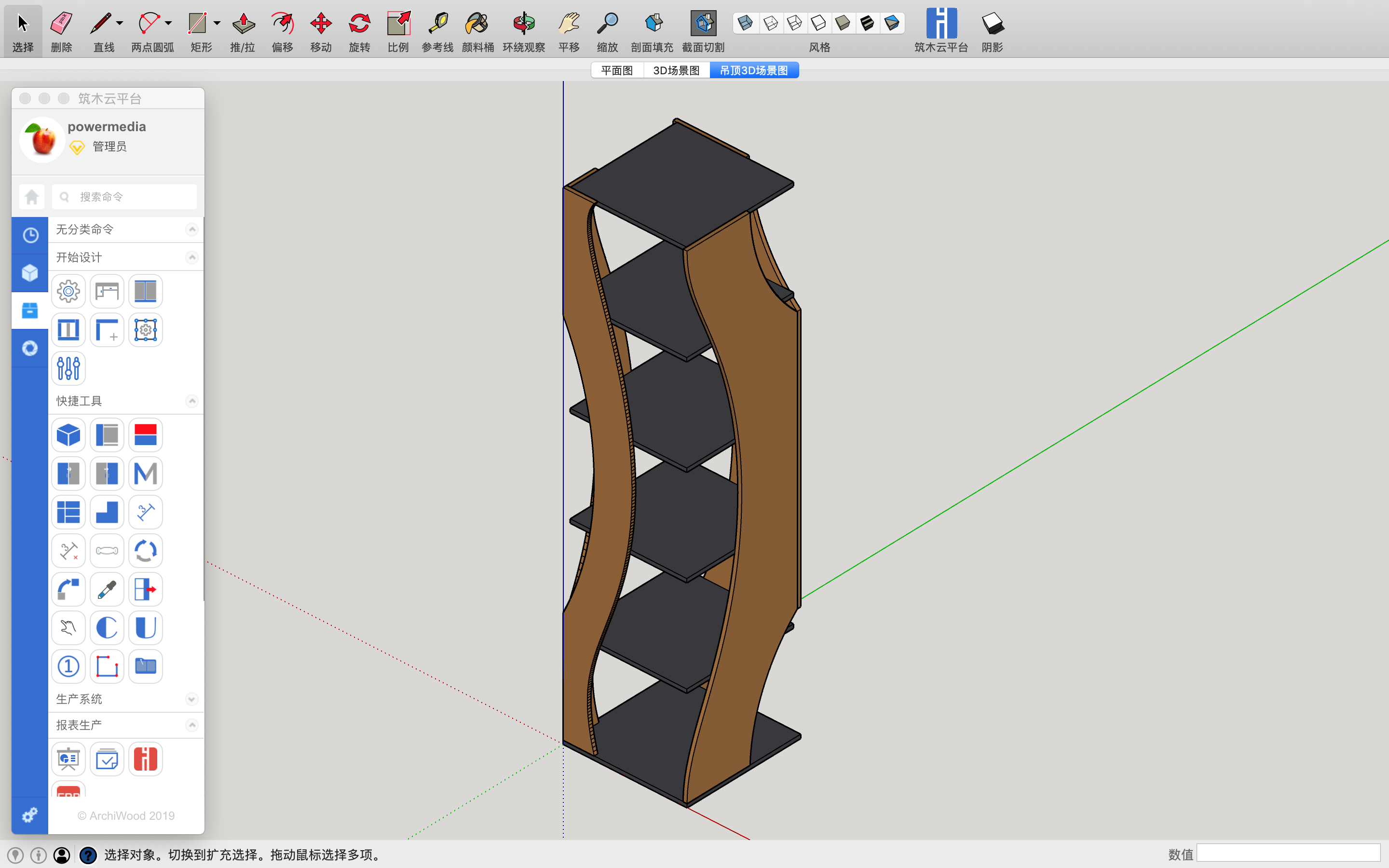Choose the 缩放 zoom magnifier tool

click(x=607, y=30)
